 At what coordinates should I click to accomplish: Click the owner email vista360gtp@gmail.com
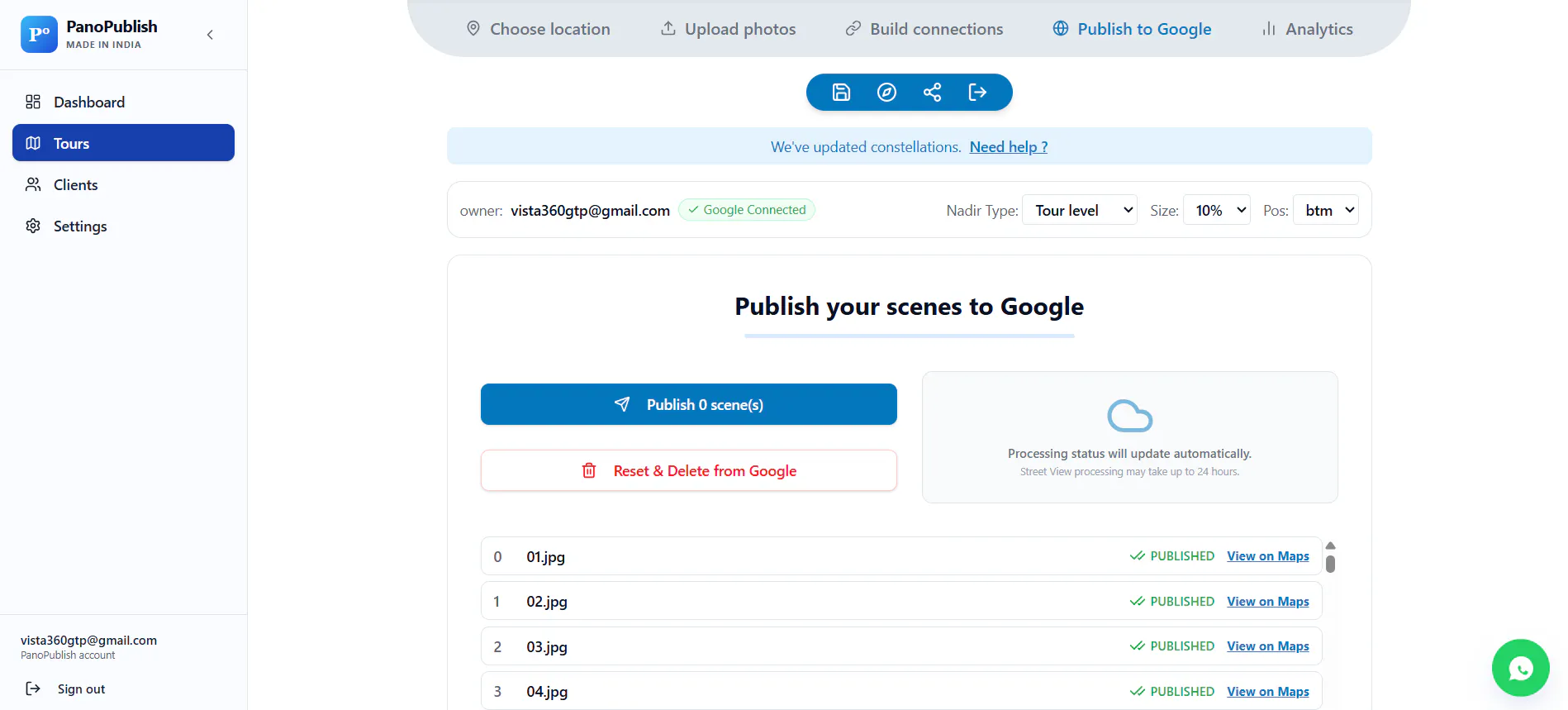tap(590, 211)
